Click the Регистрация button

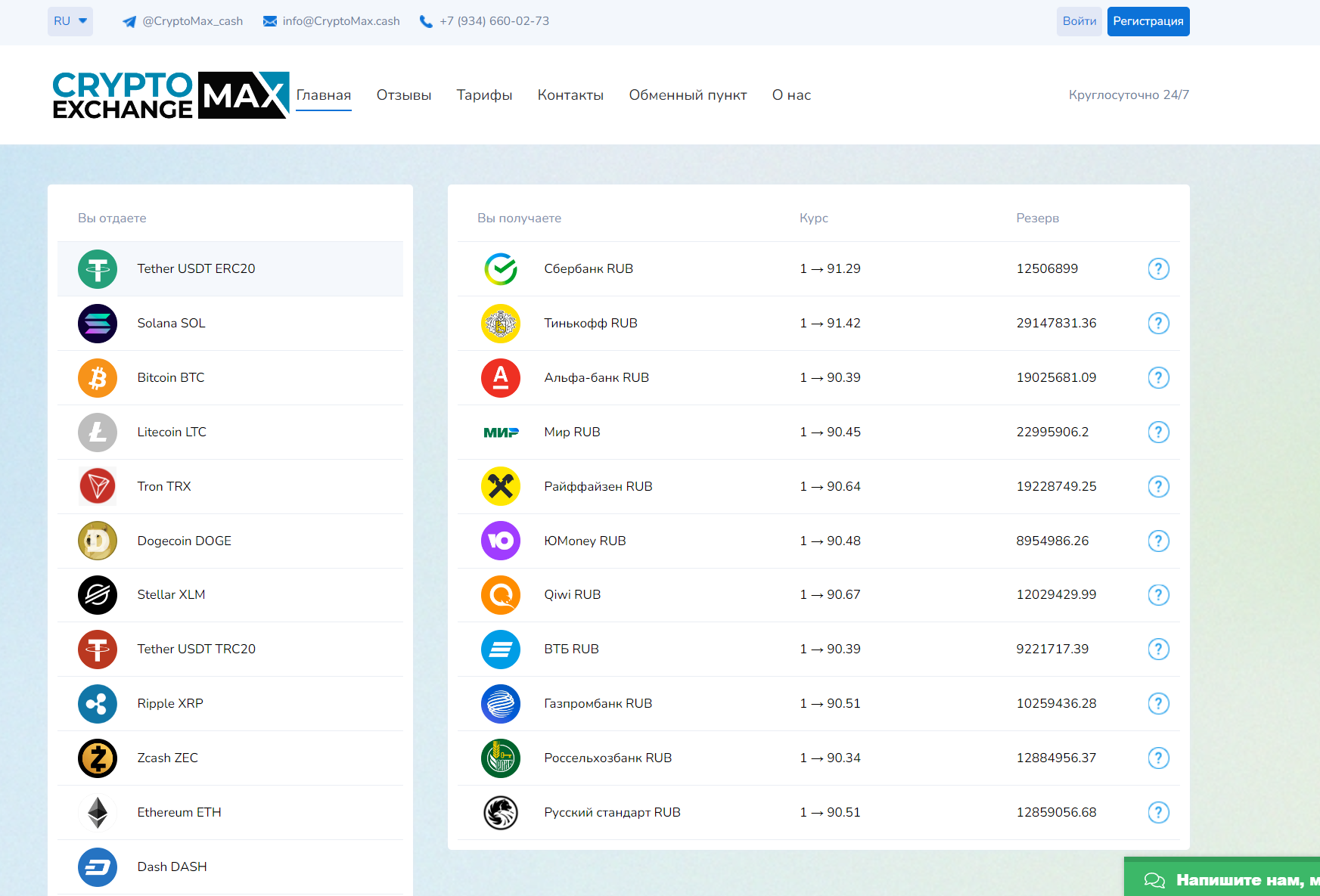click(x=1148, y=21)
